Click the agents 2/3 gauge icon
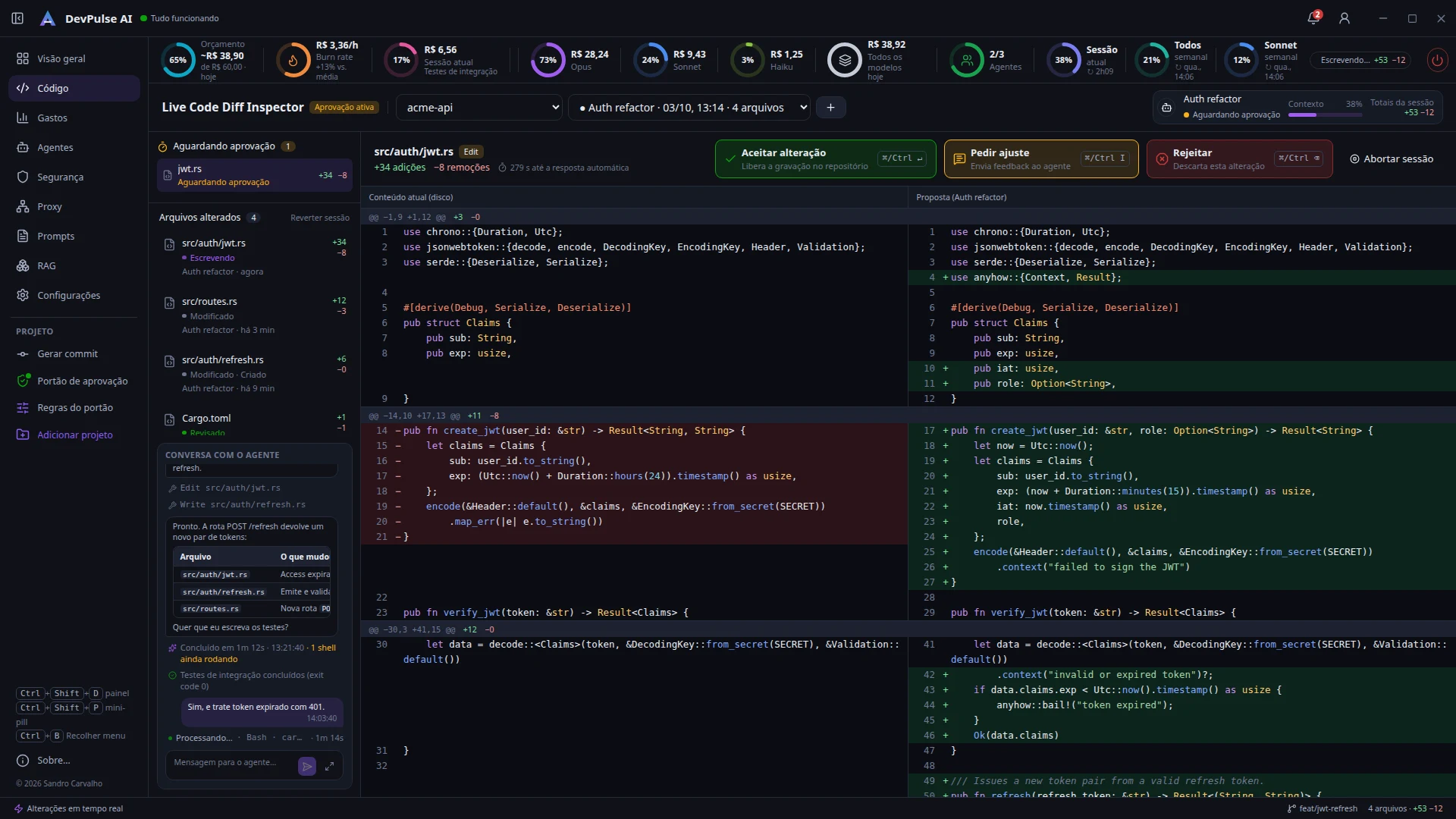1456x819 pixels. (967, 61)
